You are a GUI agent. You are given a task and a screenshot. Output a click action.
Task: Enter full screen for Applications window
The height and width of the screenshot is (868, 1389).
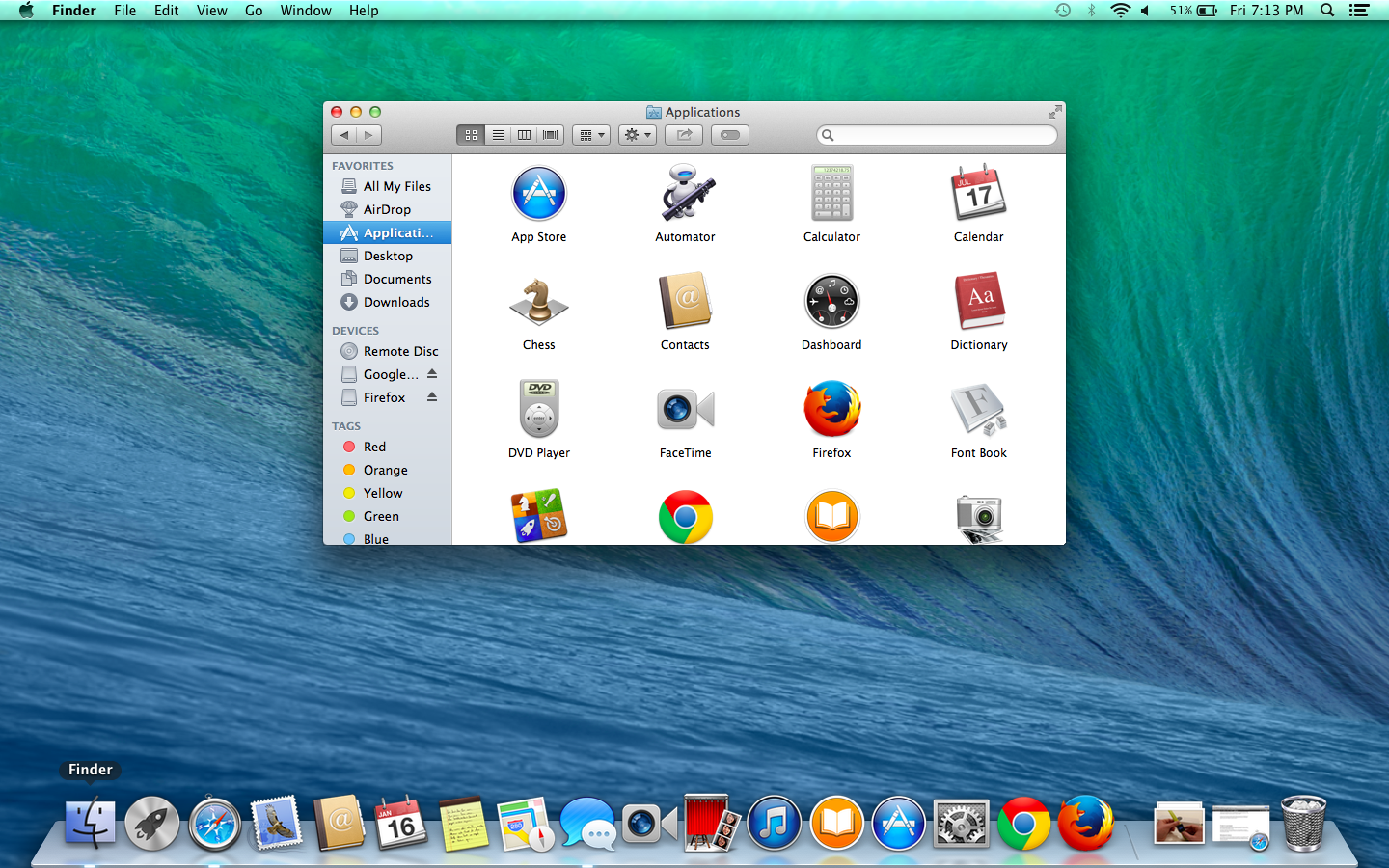pos(1055,112)
